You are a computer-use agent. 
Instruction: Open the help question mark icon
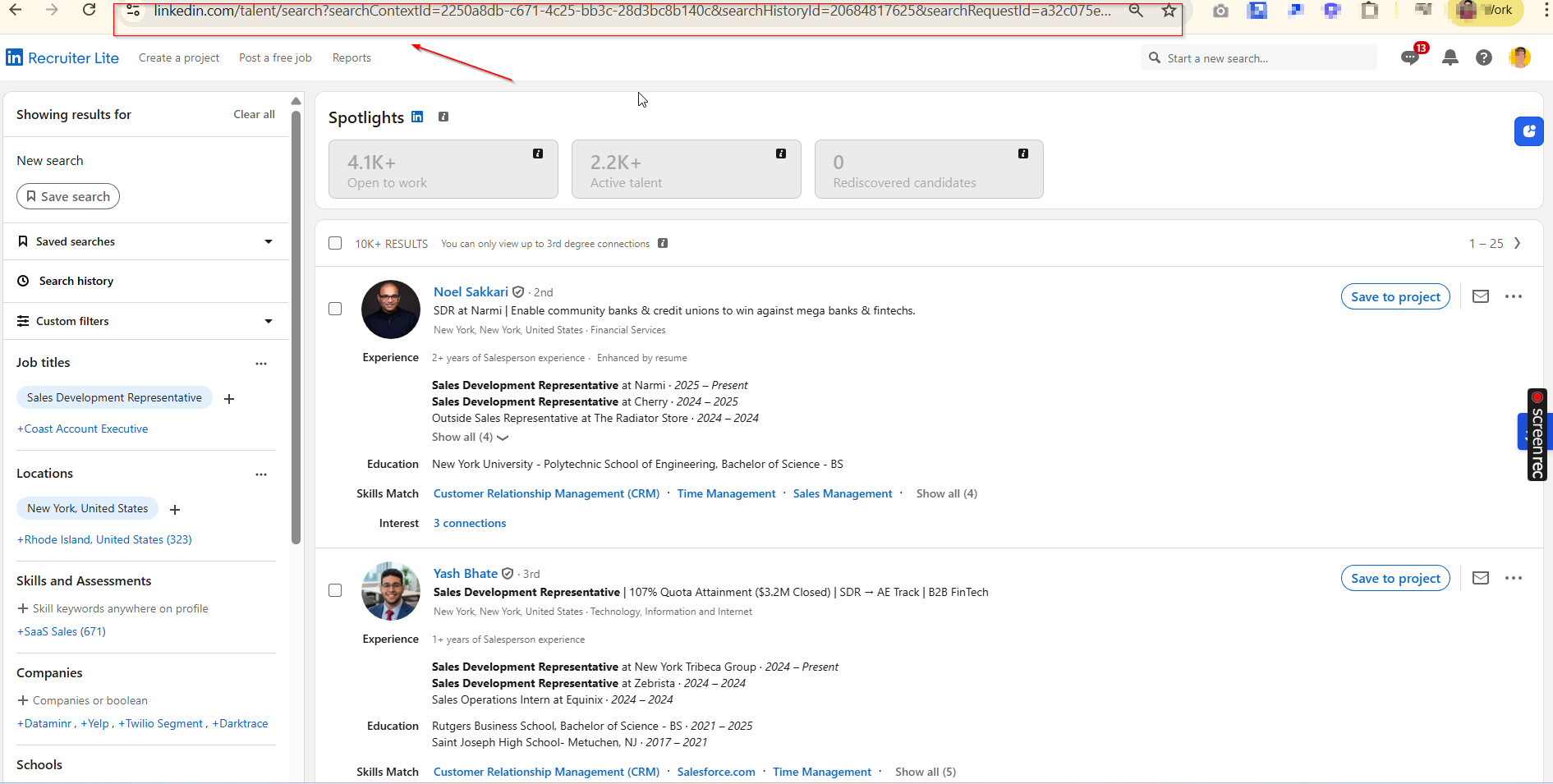click(x=1483, y=57)
